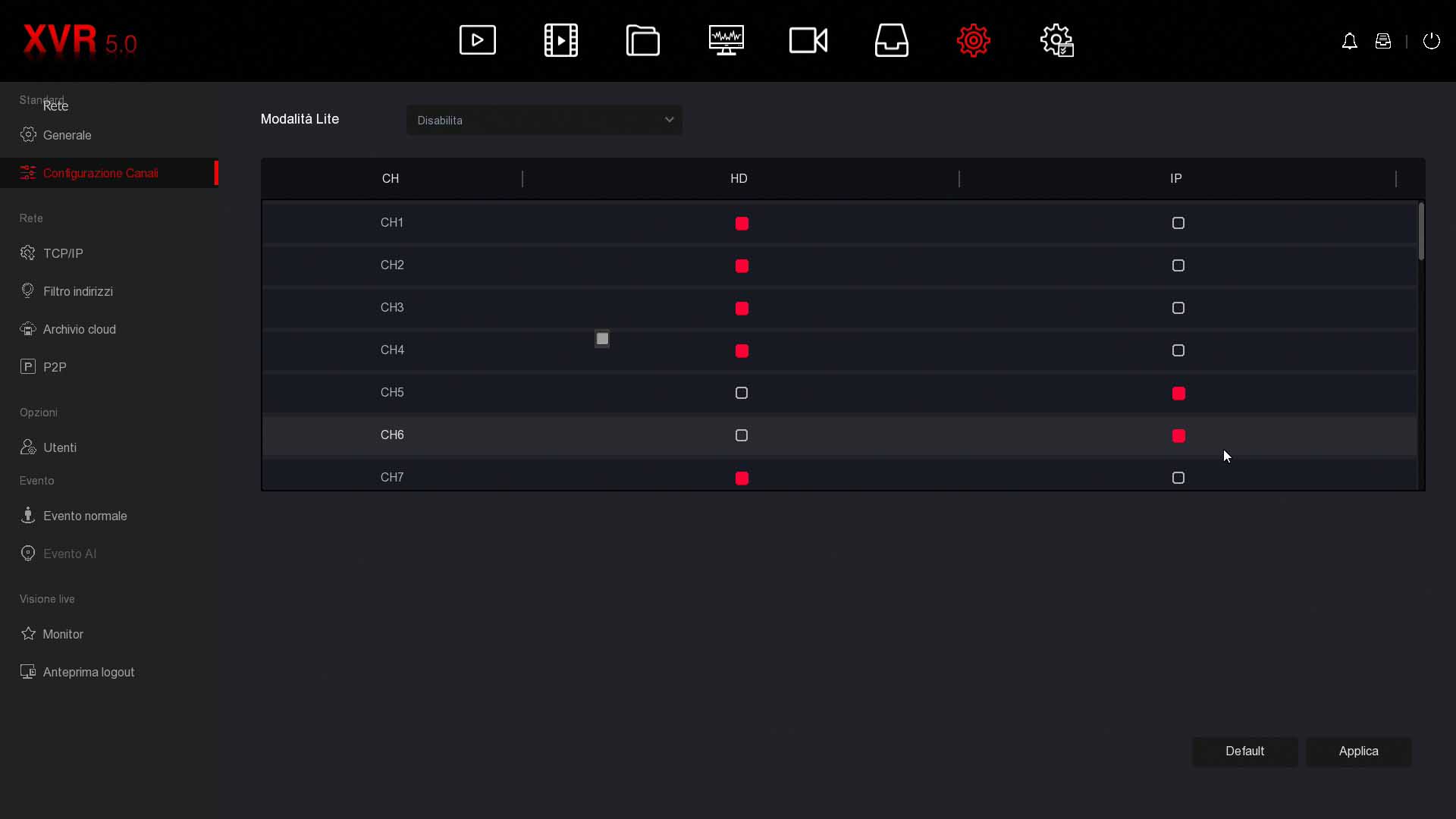Open the monitor waveform icon

pyautogui.click(x=726, y=40)
